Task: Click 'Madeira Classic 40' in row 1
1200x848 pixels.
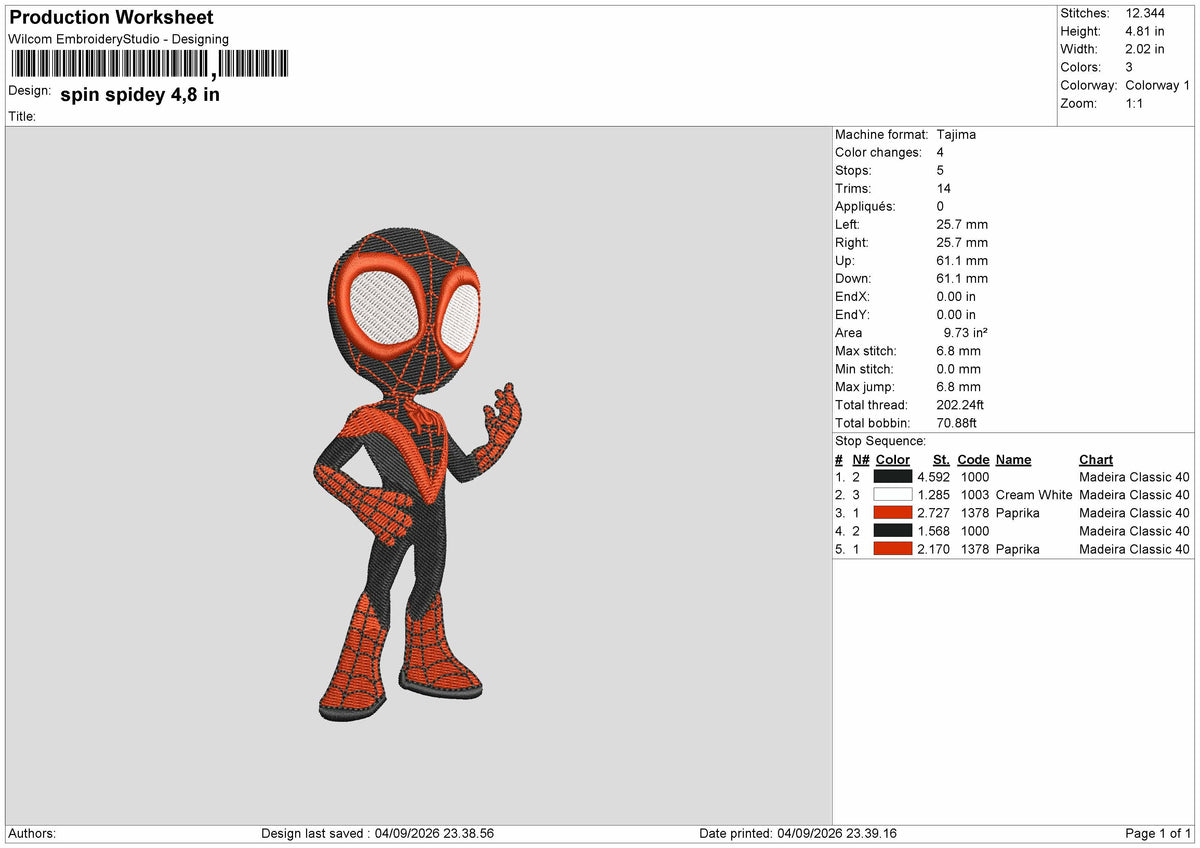Action: pyautogui.click(x=1135, y=478)
